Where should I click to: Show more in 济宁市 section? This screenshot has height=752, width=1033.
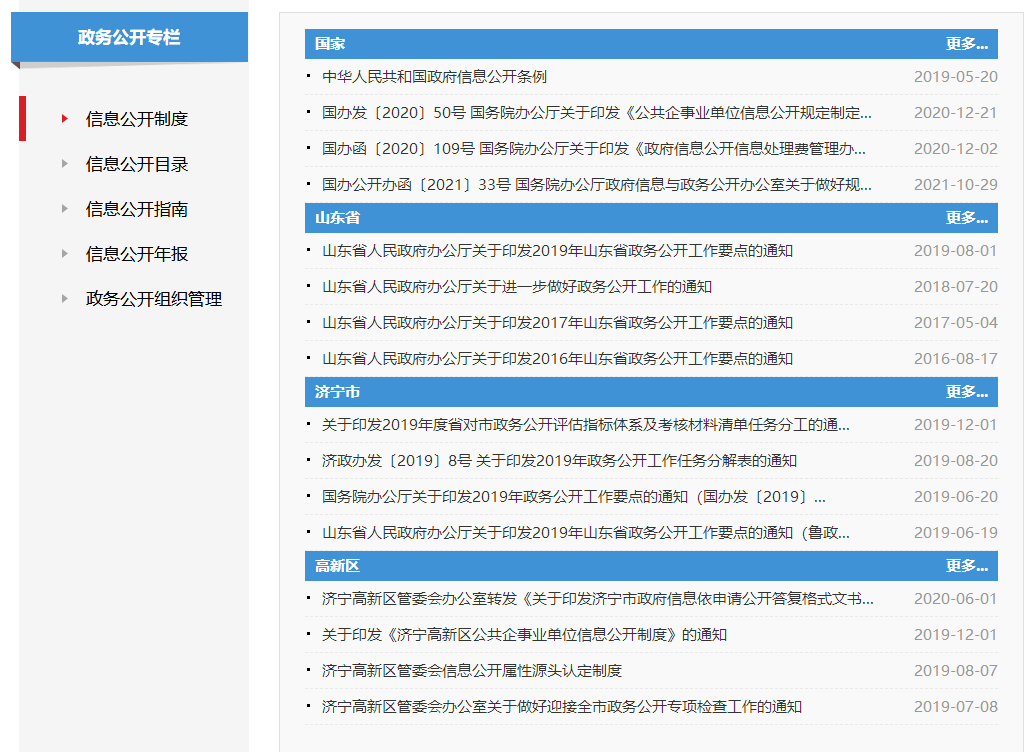[x=966, y=392]
